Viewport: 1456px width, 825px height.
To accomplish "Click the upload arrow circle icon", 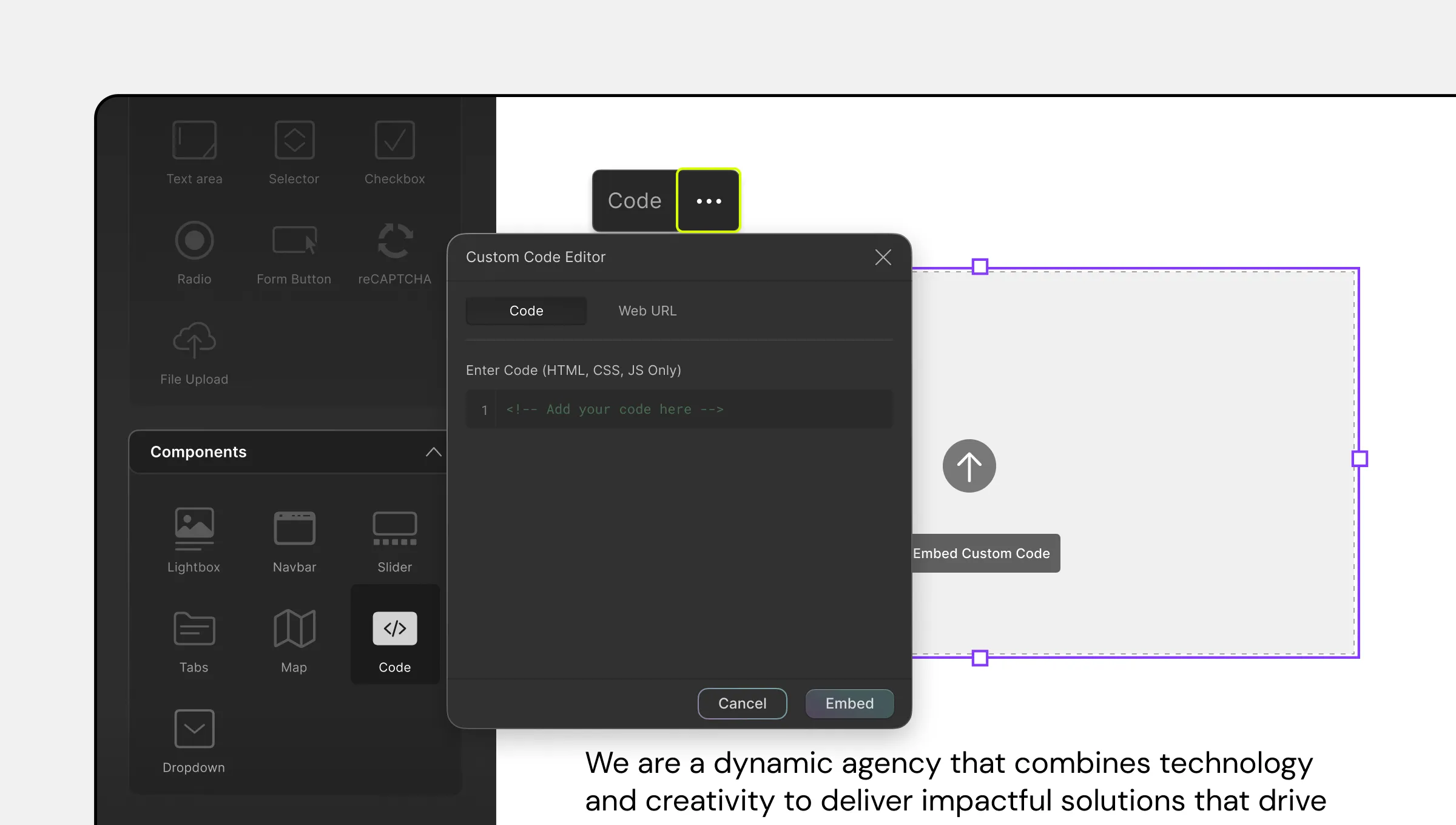I will point(969,466).
